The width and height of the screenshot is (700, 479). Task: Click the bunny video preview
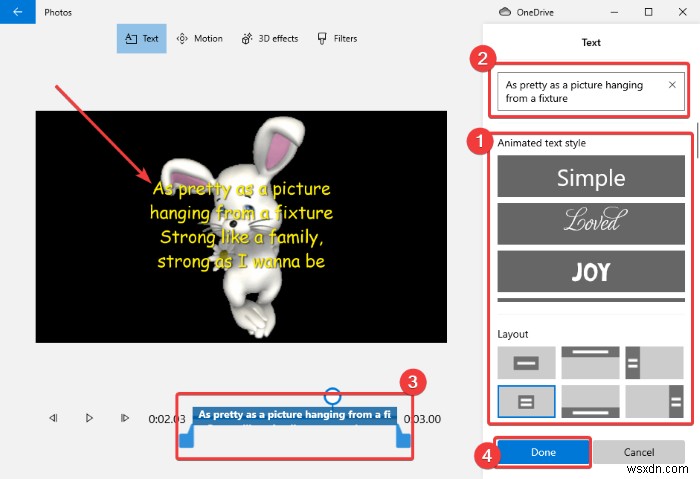(x=241, y=227)
